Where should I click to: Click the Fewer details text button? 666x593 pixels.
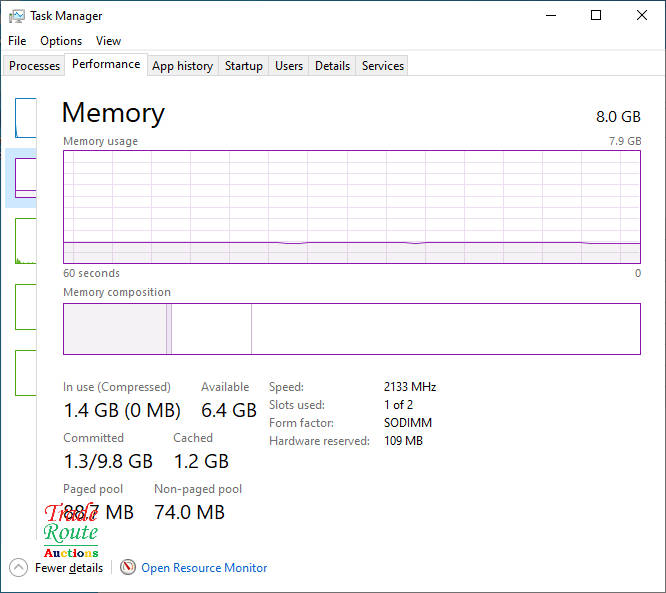(69, 568)
